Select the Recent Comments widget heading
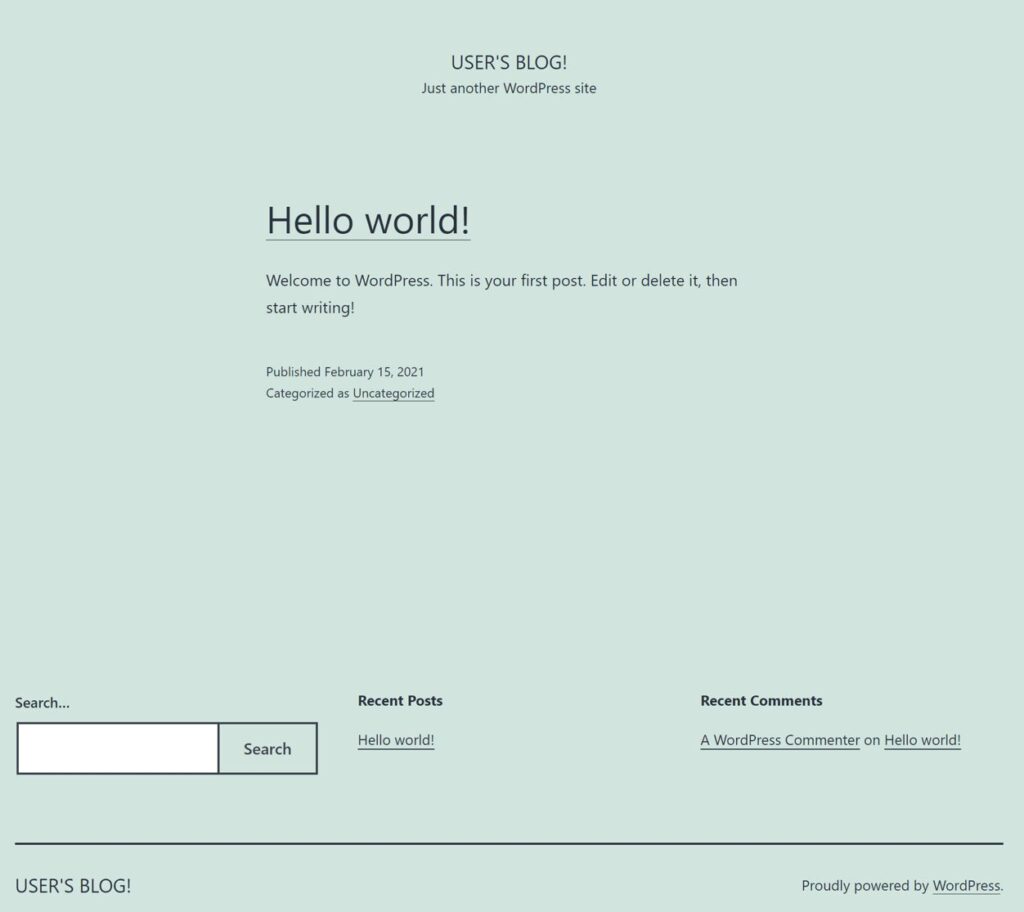The height and width of the screenshot is (912, 1024). tap(761, 701)
